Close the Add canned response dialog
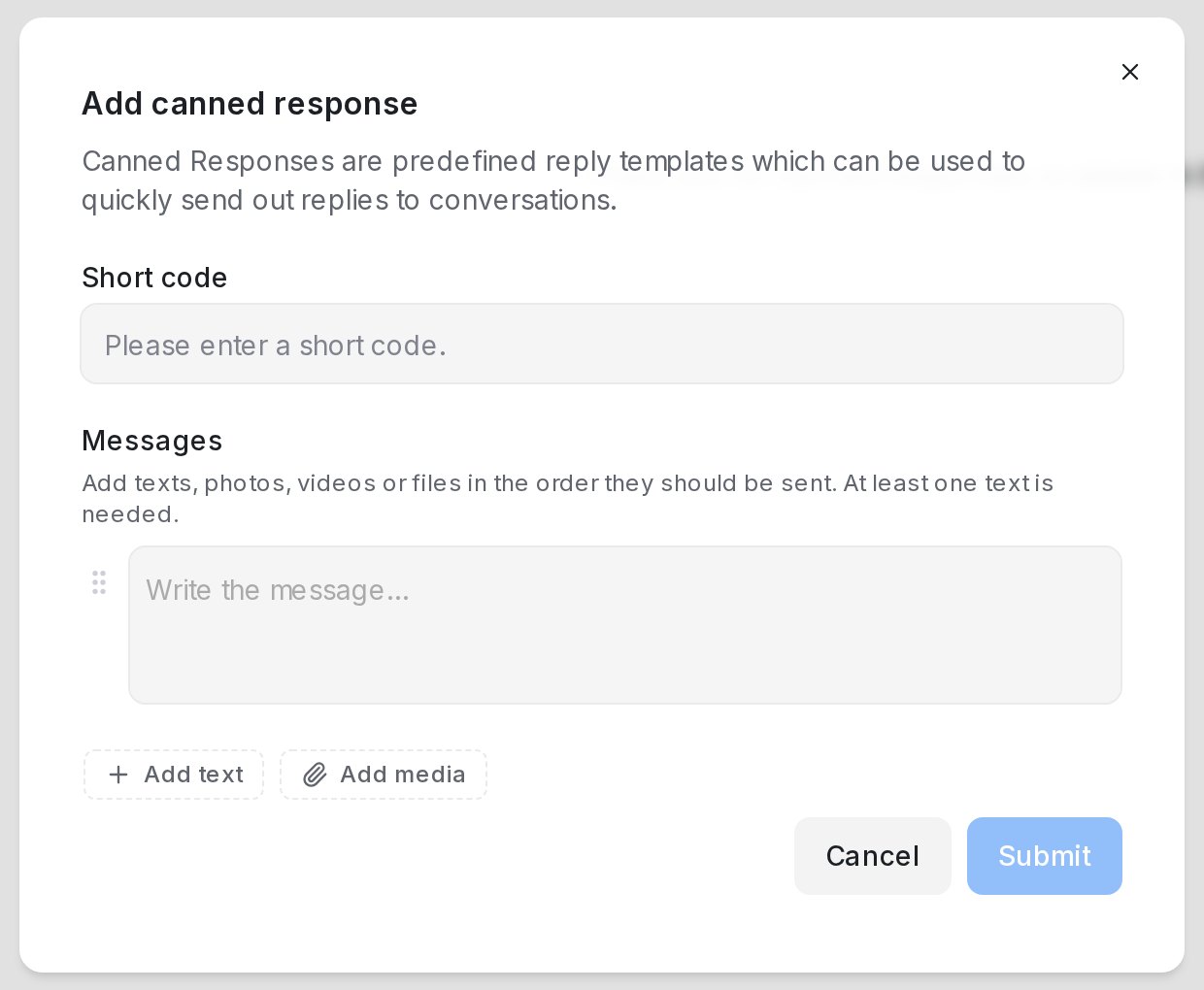1204x990 pixels. pyautogui.click(x=1129, y=72)
